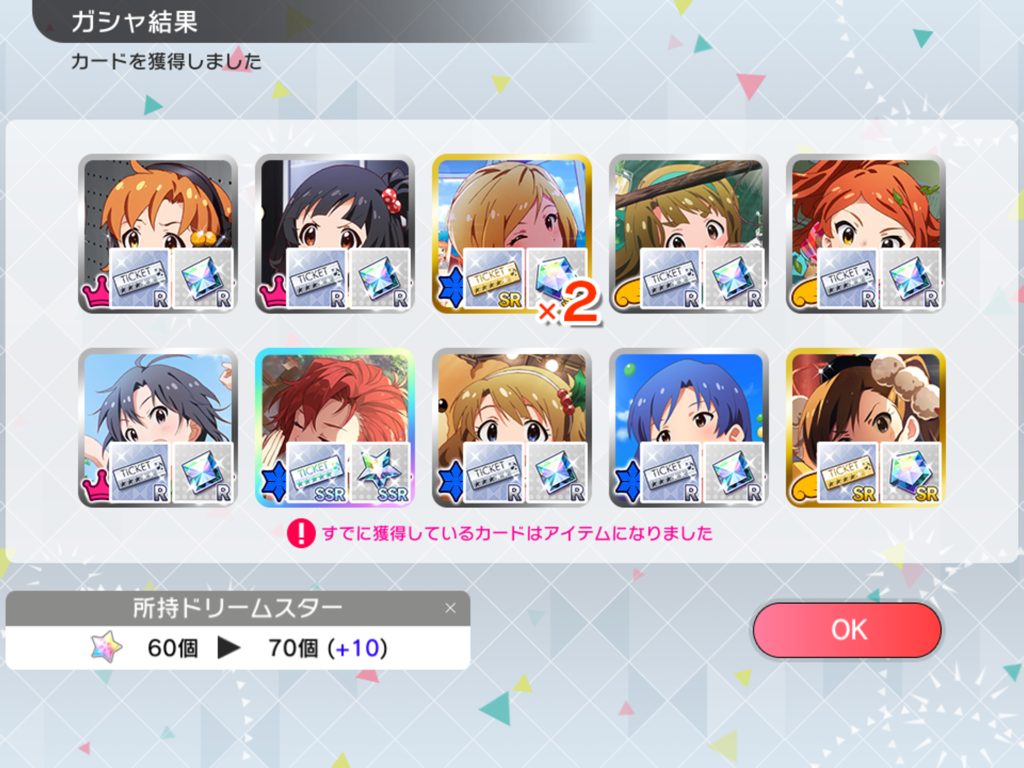Select the blue-haired girl card on blue background
The image size is (1024, 768).
pos(689,428)
